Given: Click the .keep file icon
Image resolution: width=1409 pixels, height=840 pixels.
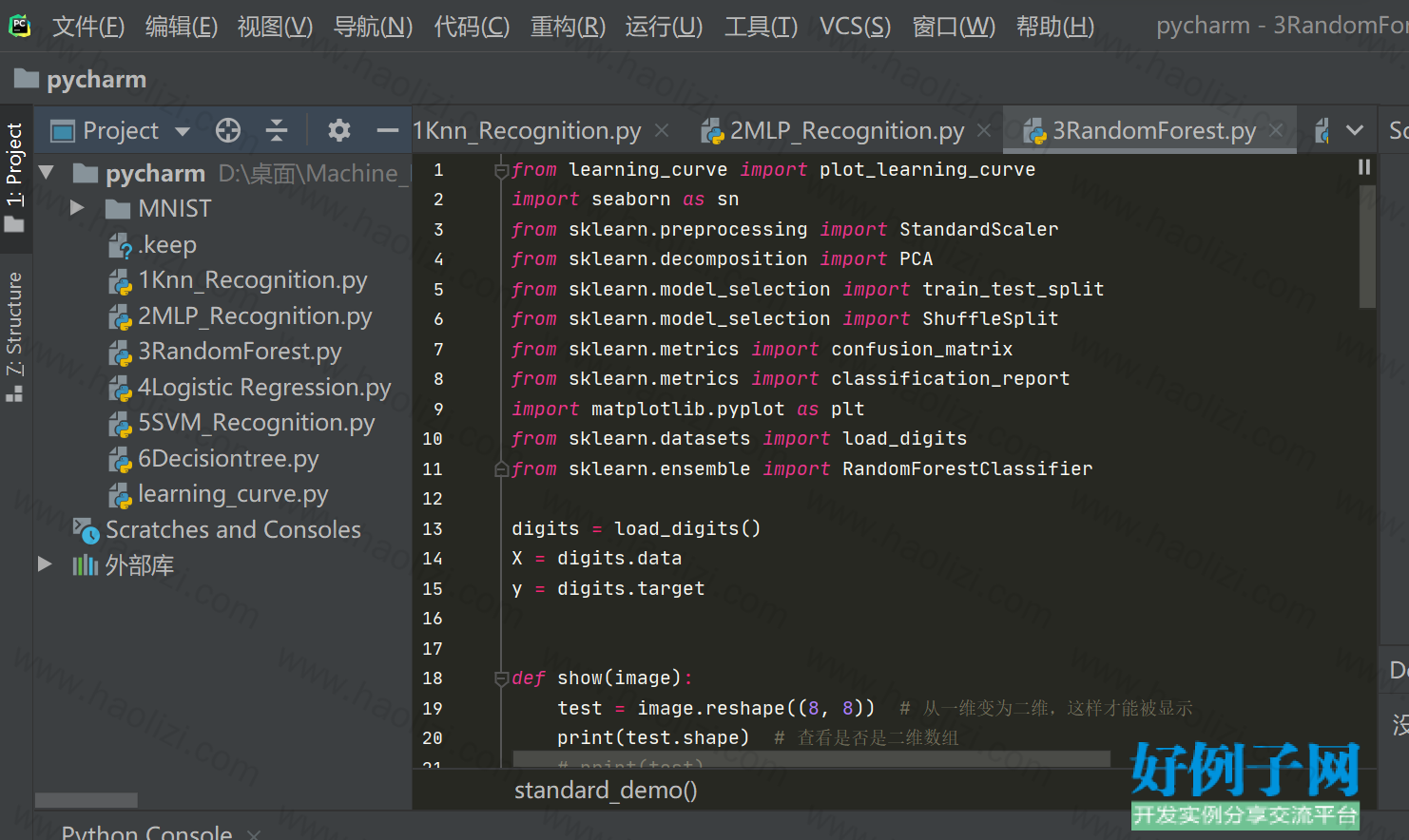Looking at the screenshot, I should 120,245.
